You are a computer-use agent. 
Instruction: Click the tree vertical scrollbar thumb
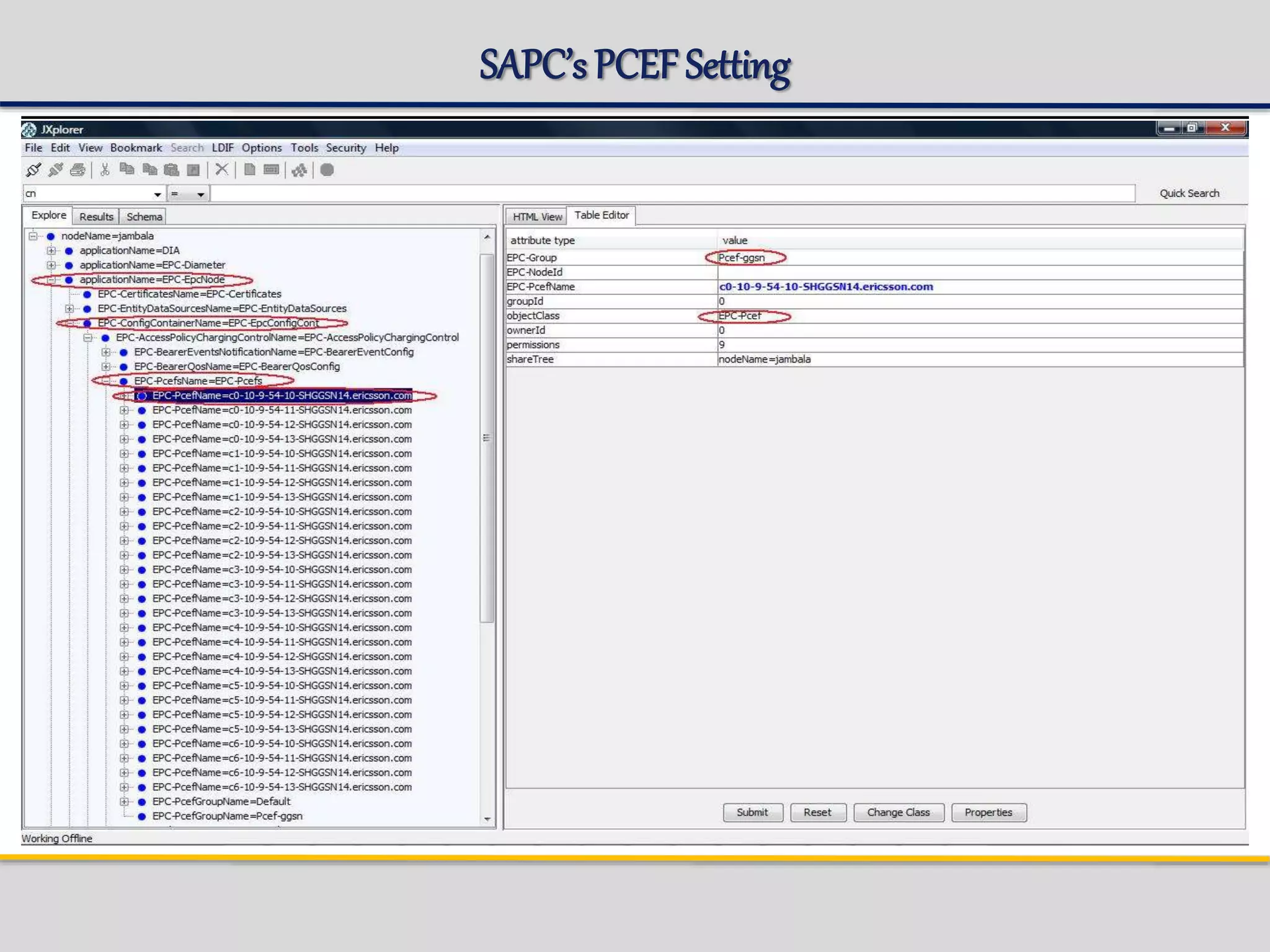(x=487, y=438)
